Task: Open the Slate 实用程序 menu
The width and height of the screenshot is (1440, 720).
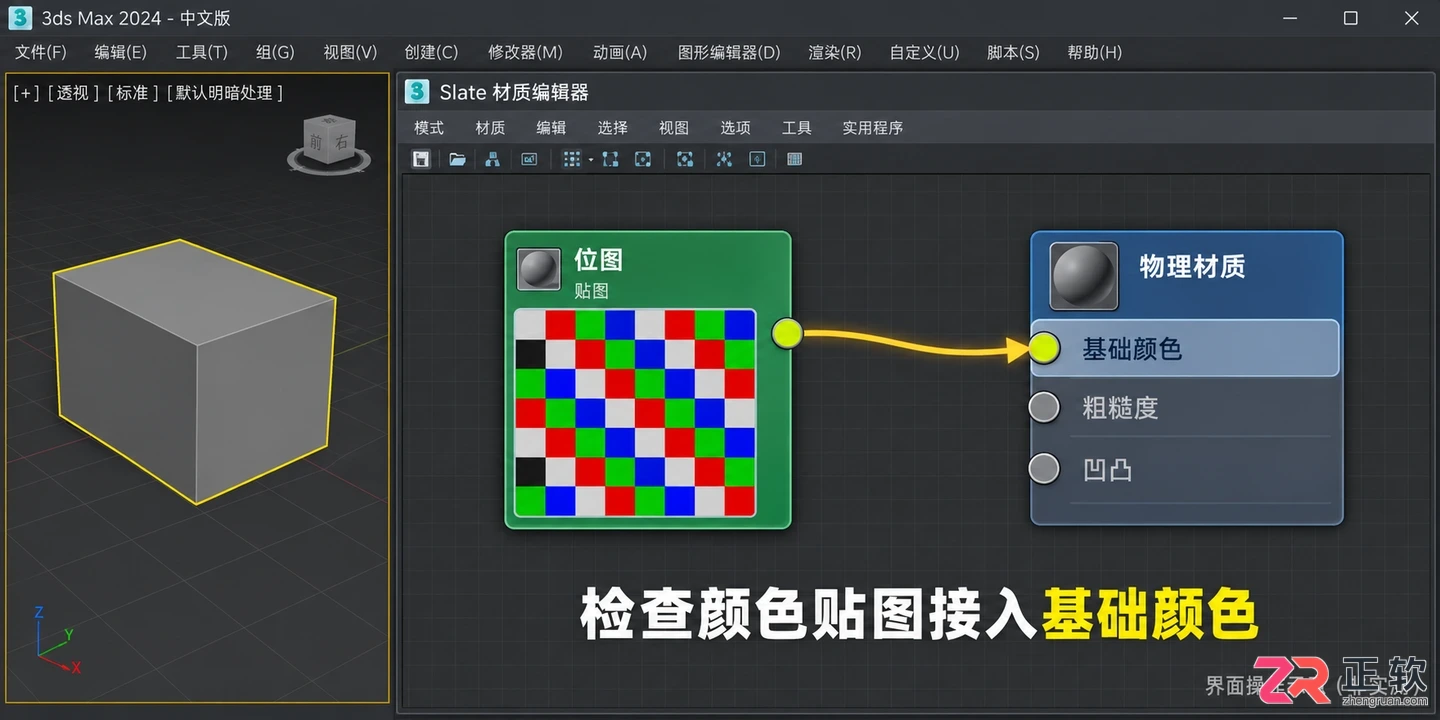Action: click(872, 128)
